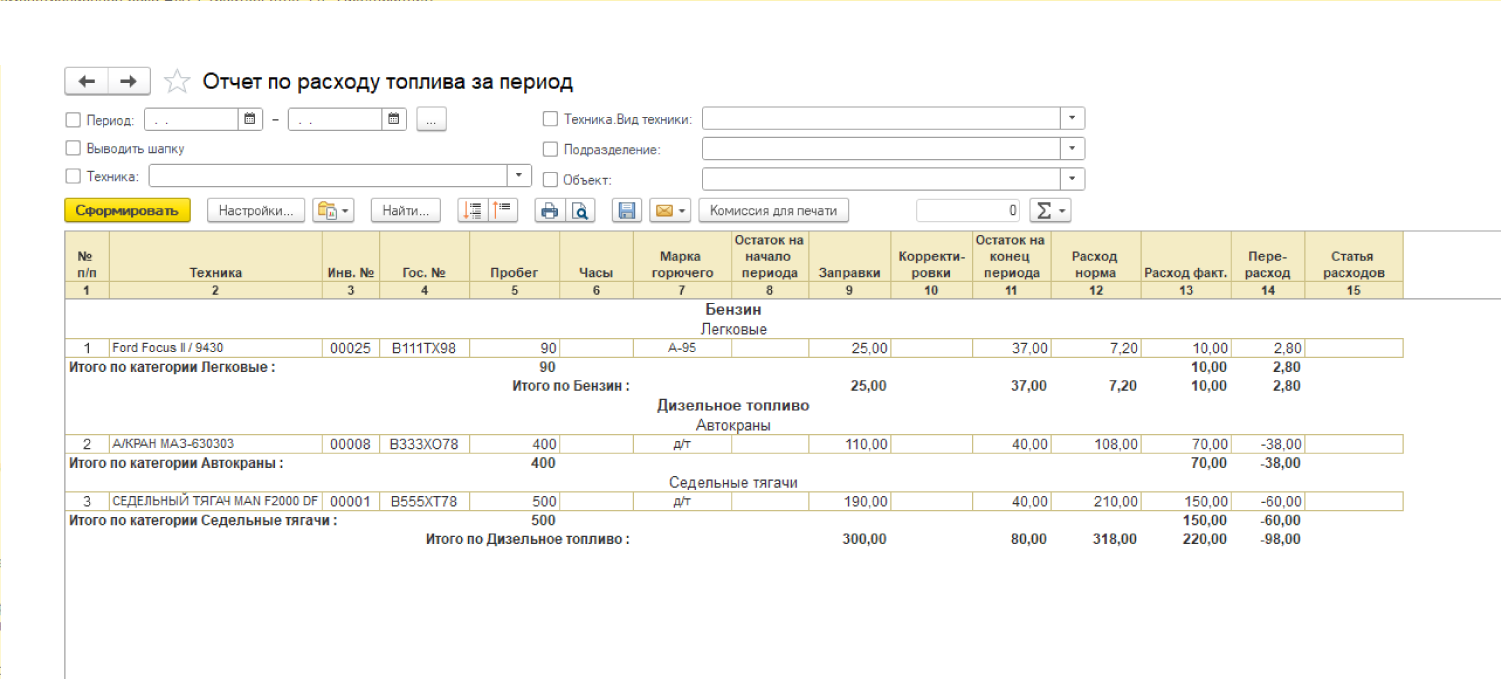Open calendar for period start date
The height and width of the screenshot is (679, 1501).
[x=250, y=119]
